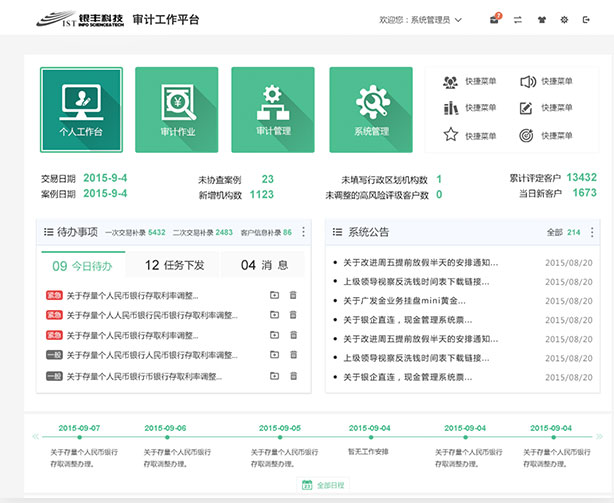Click the 2015-09-05 timeline marker
This screenshot has width=614, height=503.
click(x=281, y=436)
